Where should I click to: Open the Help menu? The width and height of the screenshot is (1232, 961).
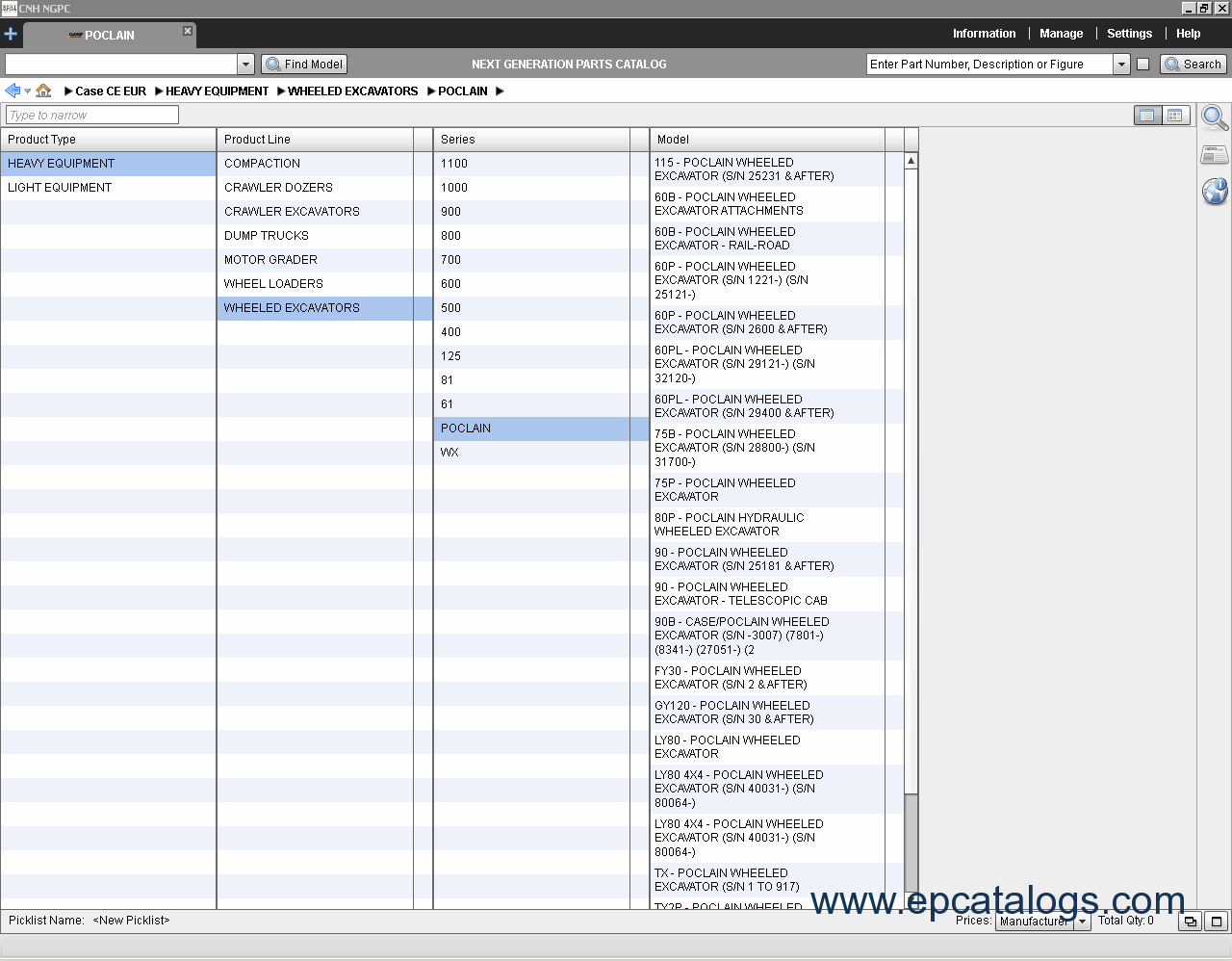(1188, 34)
